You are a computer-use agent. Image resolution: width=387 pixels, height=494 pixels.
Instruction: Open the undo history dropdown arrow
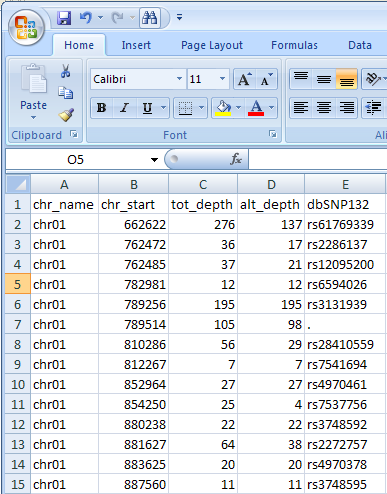point(101,18)
